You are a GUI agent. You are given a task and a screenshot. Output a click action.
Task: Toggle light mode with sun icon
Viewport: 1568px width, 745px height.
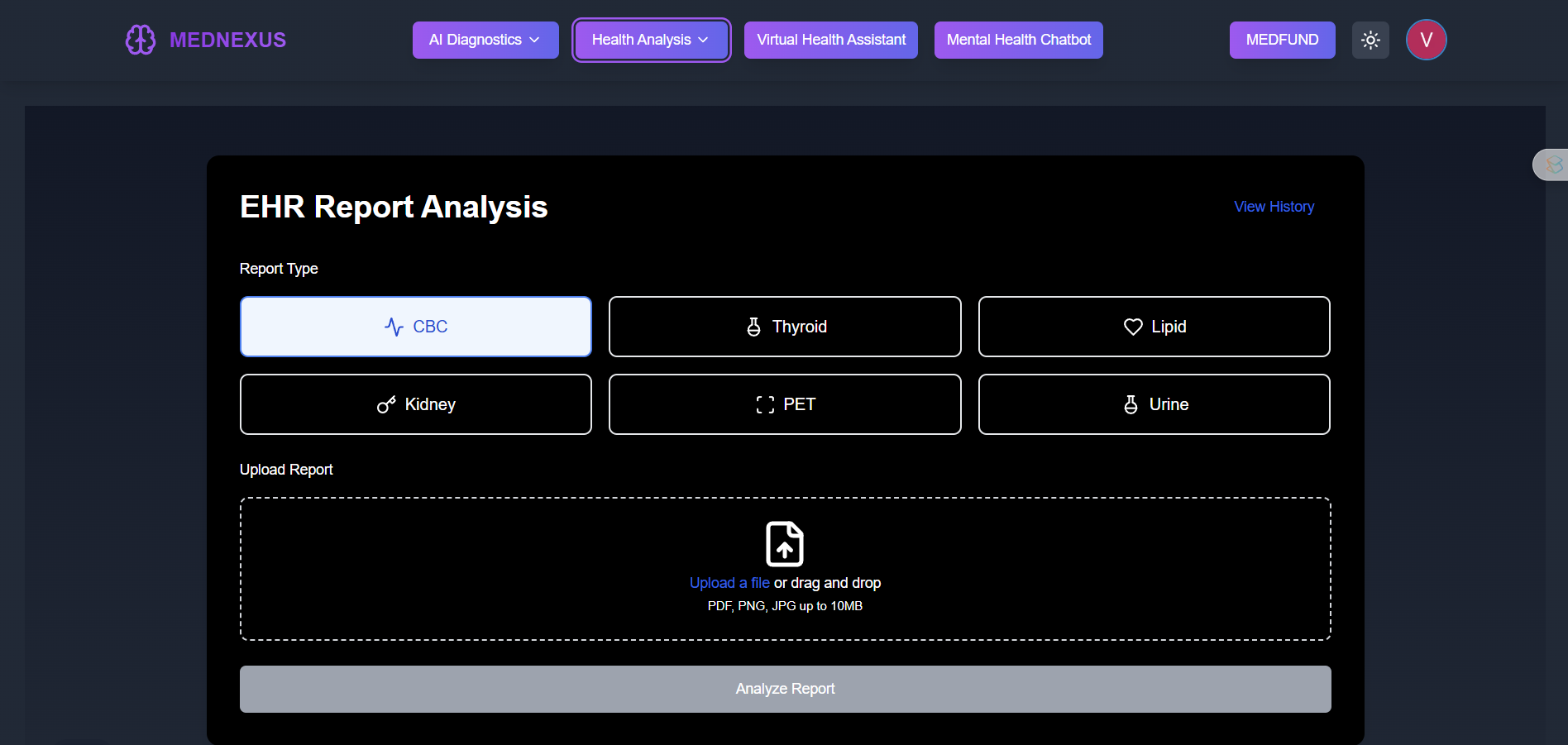tap(1370, 40)
